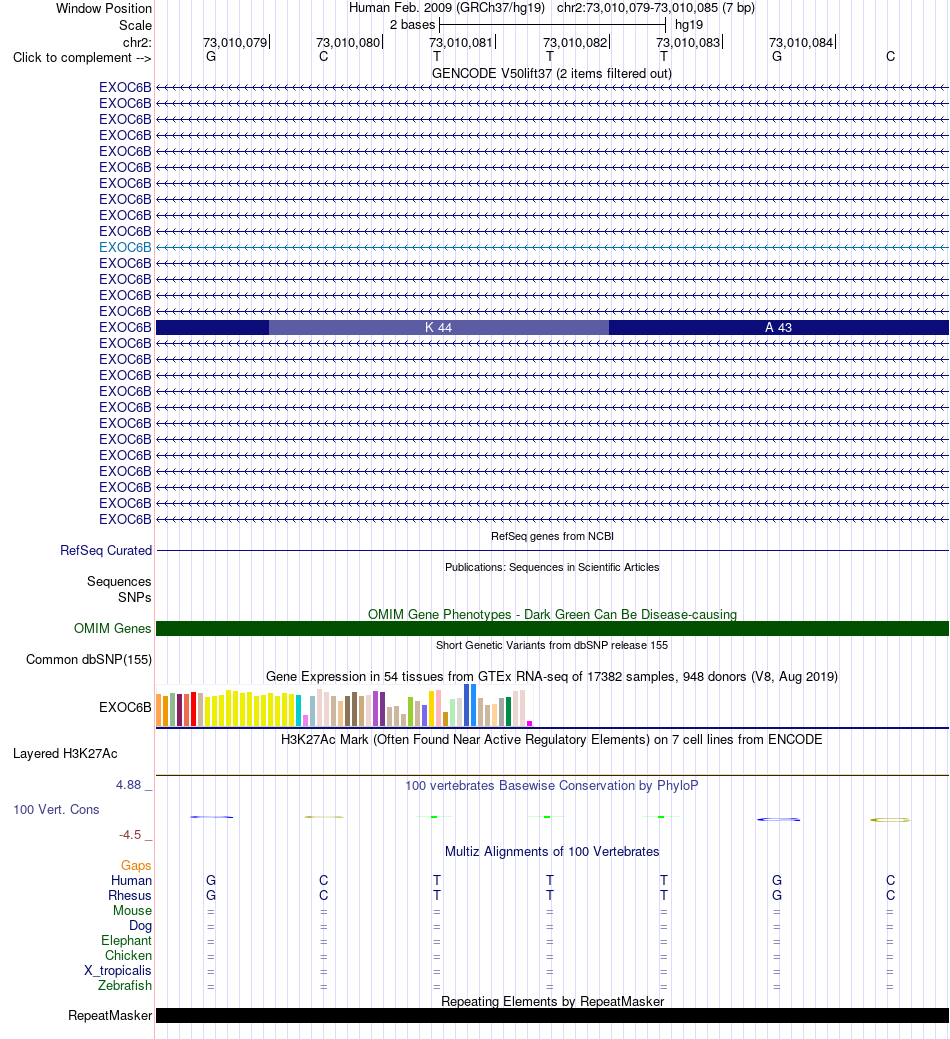Viewport: 950px width, 1039px height.
Task: Click the 'hg19' text beside the scale bar
Action: click(x=689, y=25)
